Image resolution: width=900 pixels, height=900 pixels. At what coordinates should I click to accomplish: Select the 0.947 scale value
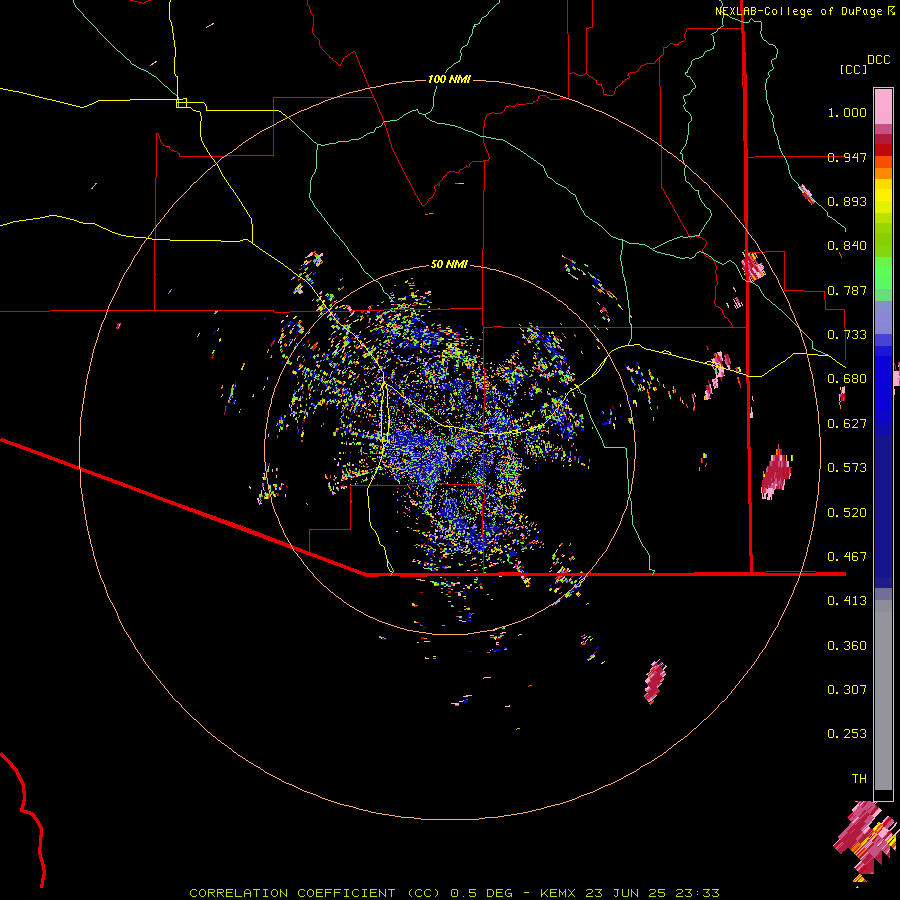(847, 157)
